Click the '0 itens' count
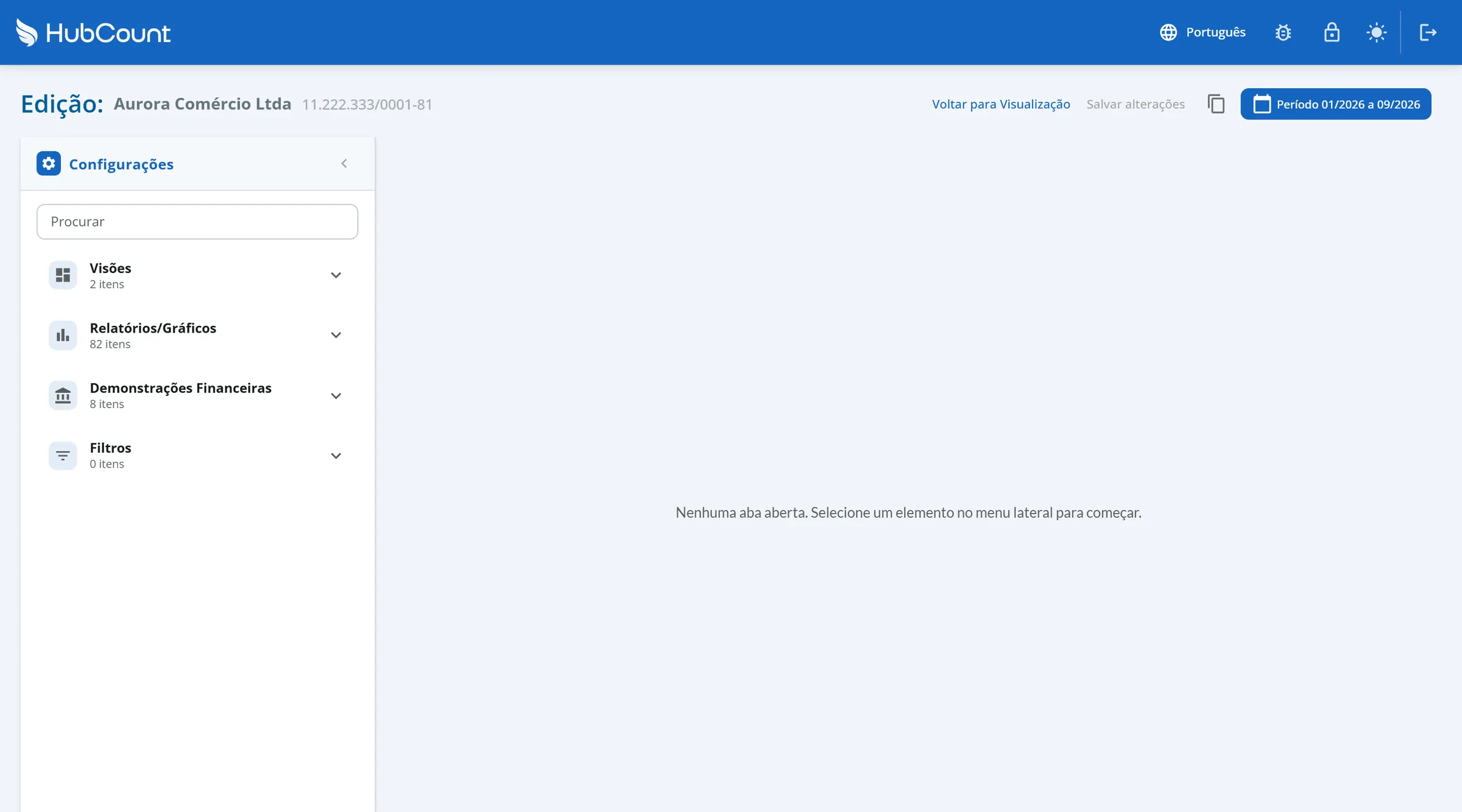 click(x=107, y=464)
